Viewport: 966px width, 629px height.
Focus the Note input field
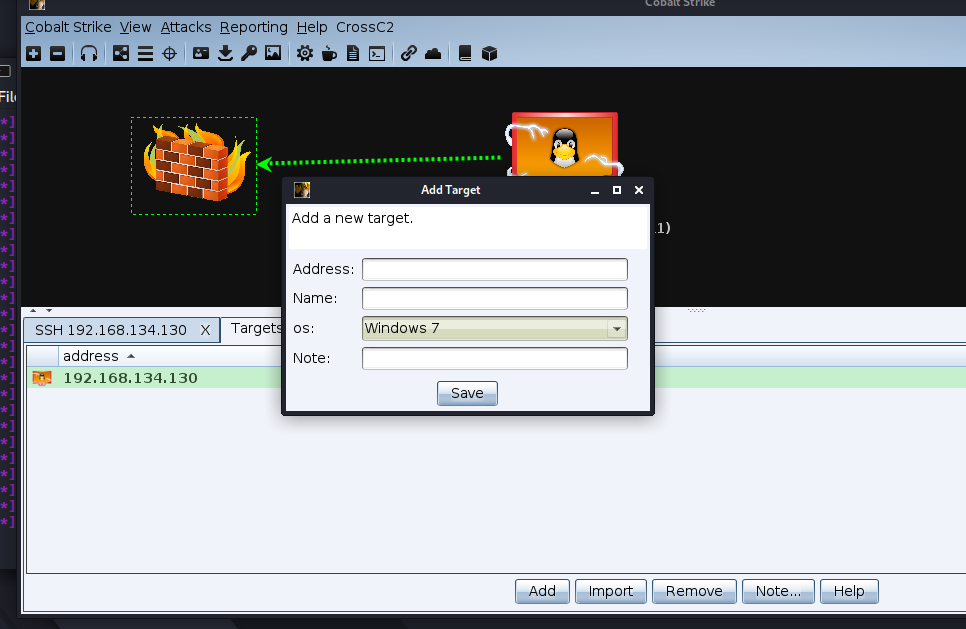(x=495, y=358)
